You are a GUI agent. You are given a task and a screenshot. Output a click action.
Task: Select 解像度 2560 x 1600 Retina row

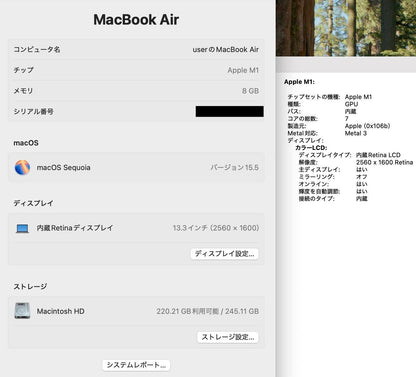356,162
